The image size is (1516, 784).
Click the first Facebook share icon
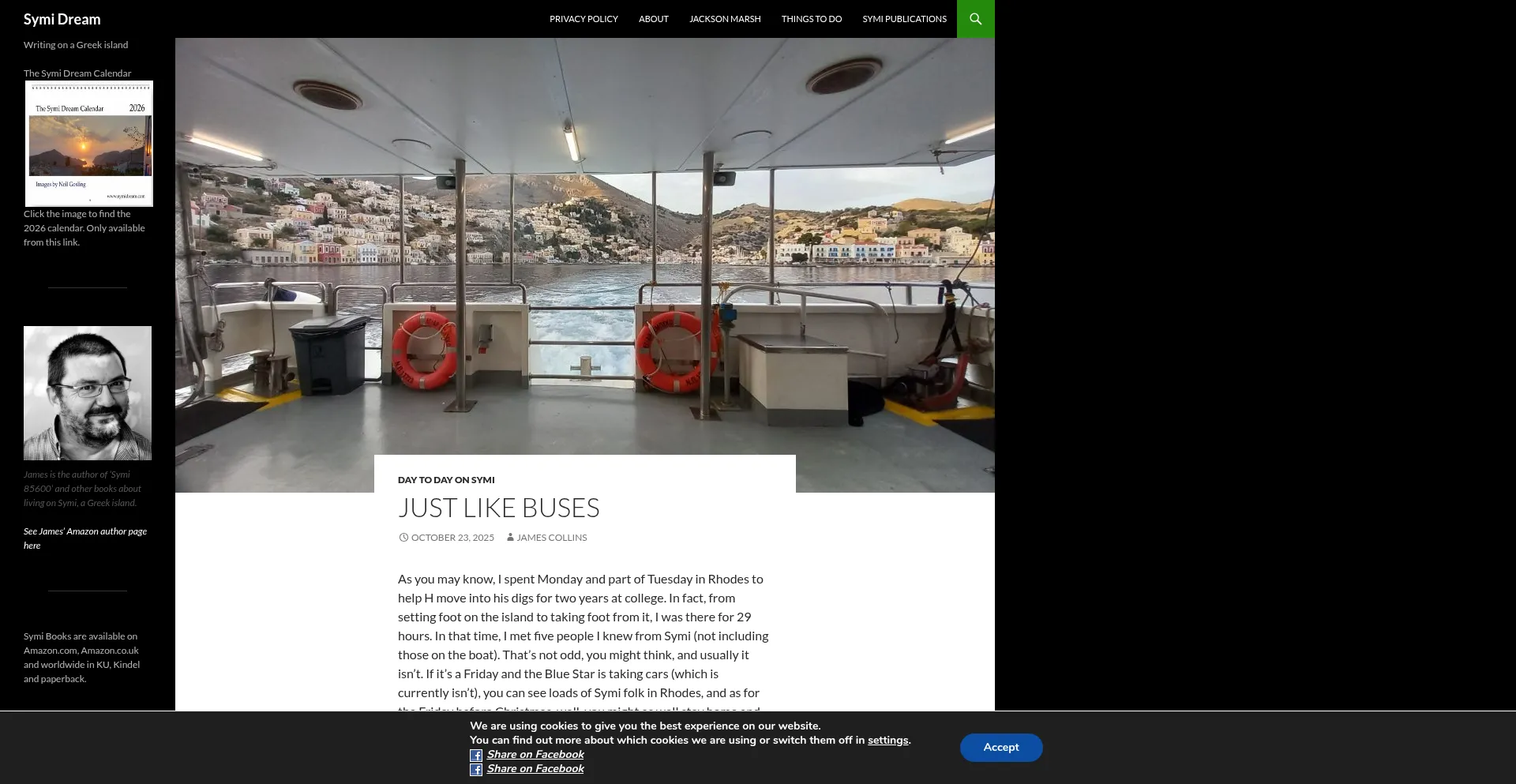476,756
